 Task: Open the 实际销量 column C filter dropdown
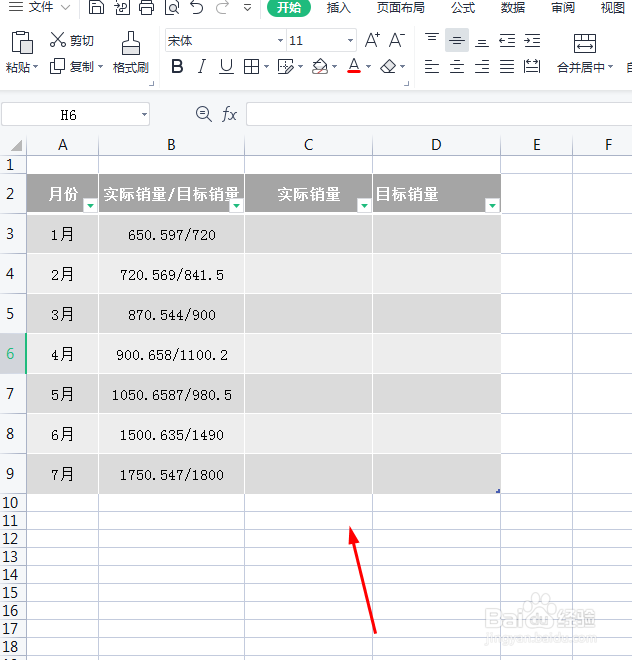tap(364, 205)
